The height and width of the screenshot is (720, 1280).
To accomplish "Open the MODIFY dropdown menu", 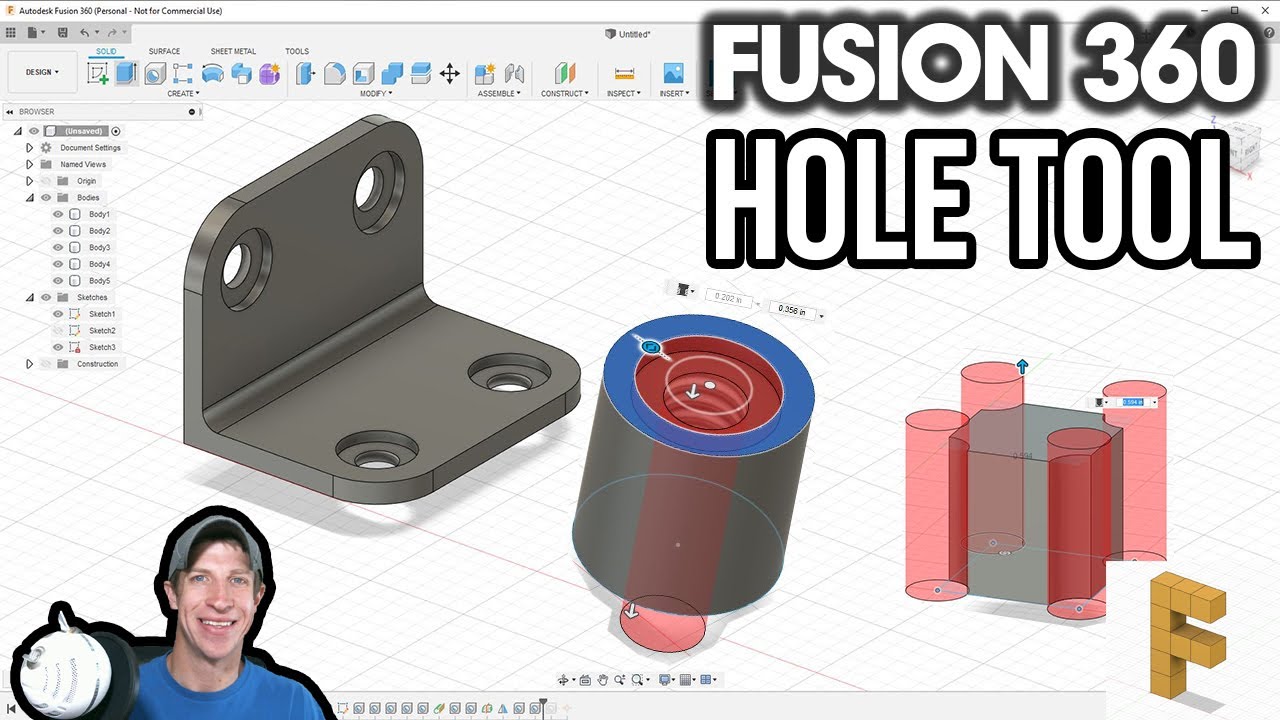I will pos(376,93).
